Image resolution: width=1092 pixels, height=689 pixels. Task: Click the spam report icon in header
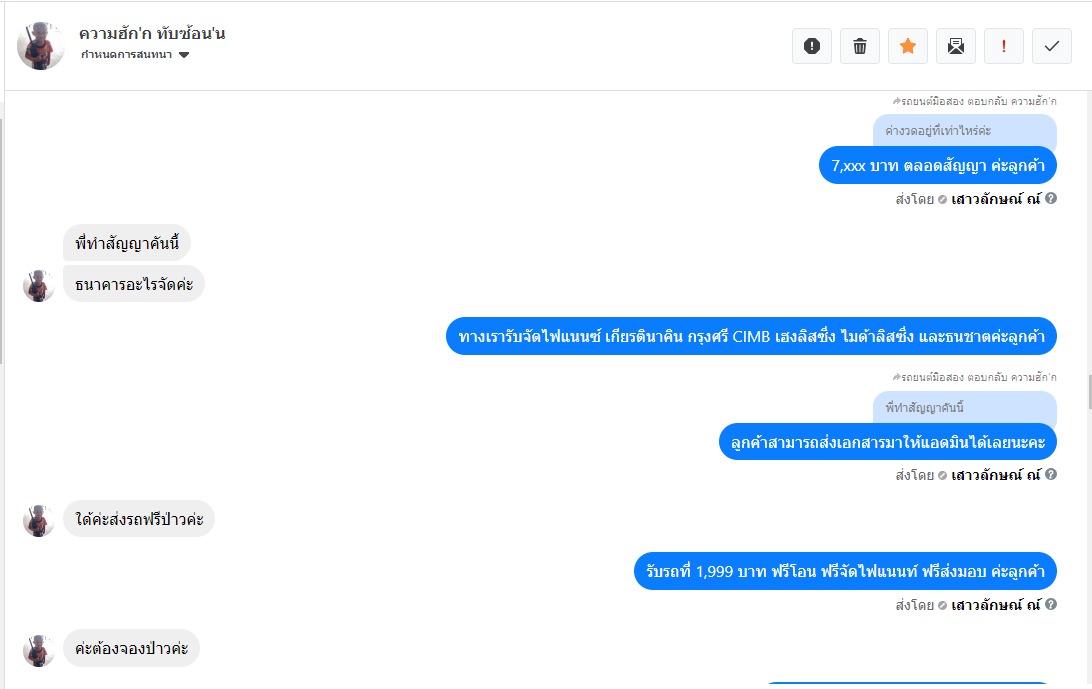click(811, 46)
